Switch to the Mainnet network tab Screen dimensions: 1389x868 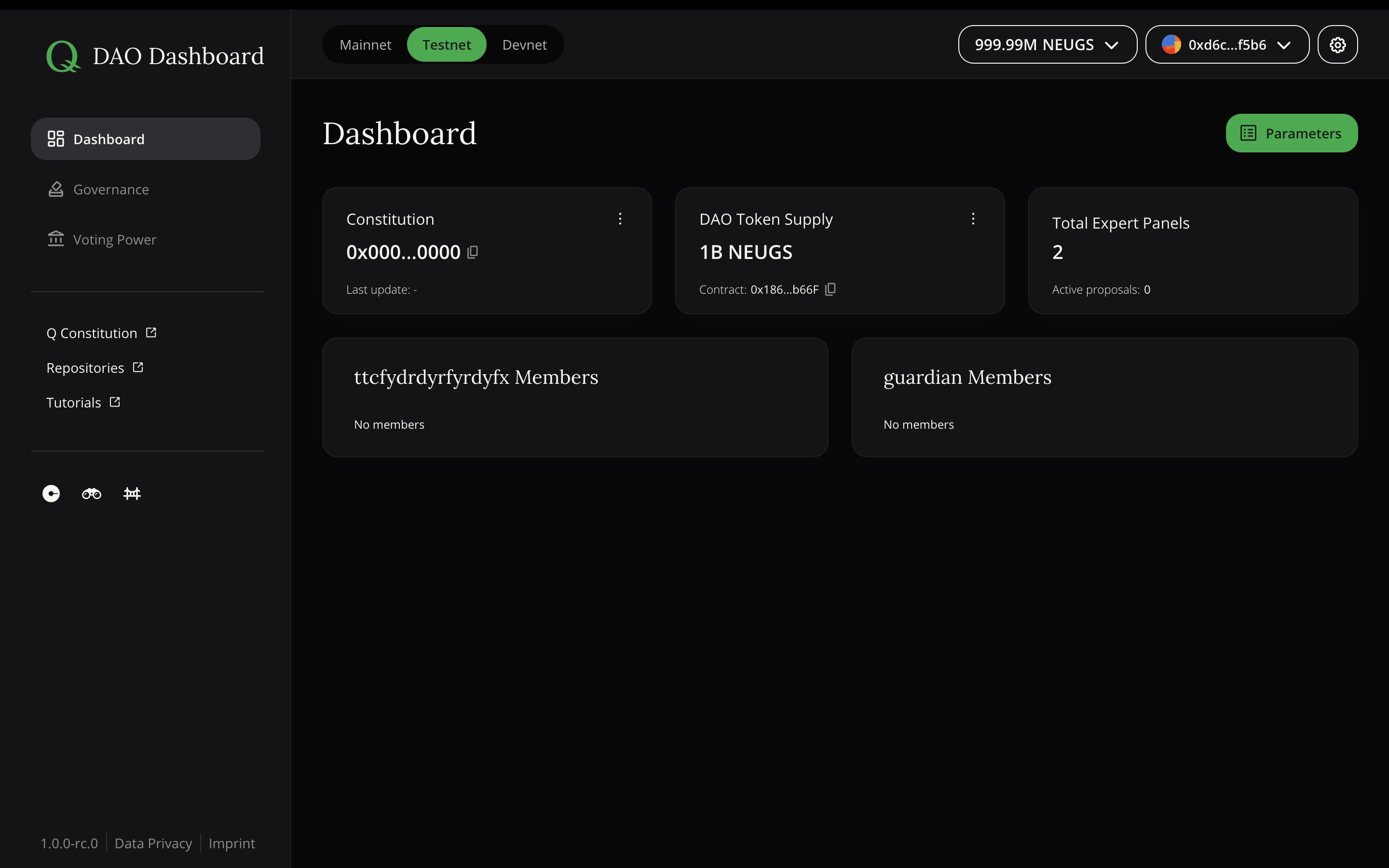pos(366,44)
